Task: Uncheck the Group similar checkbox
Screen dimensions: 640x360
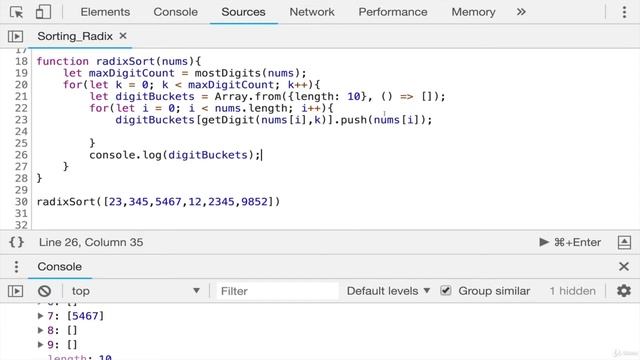Action: 446,291
